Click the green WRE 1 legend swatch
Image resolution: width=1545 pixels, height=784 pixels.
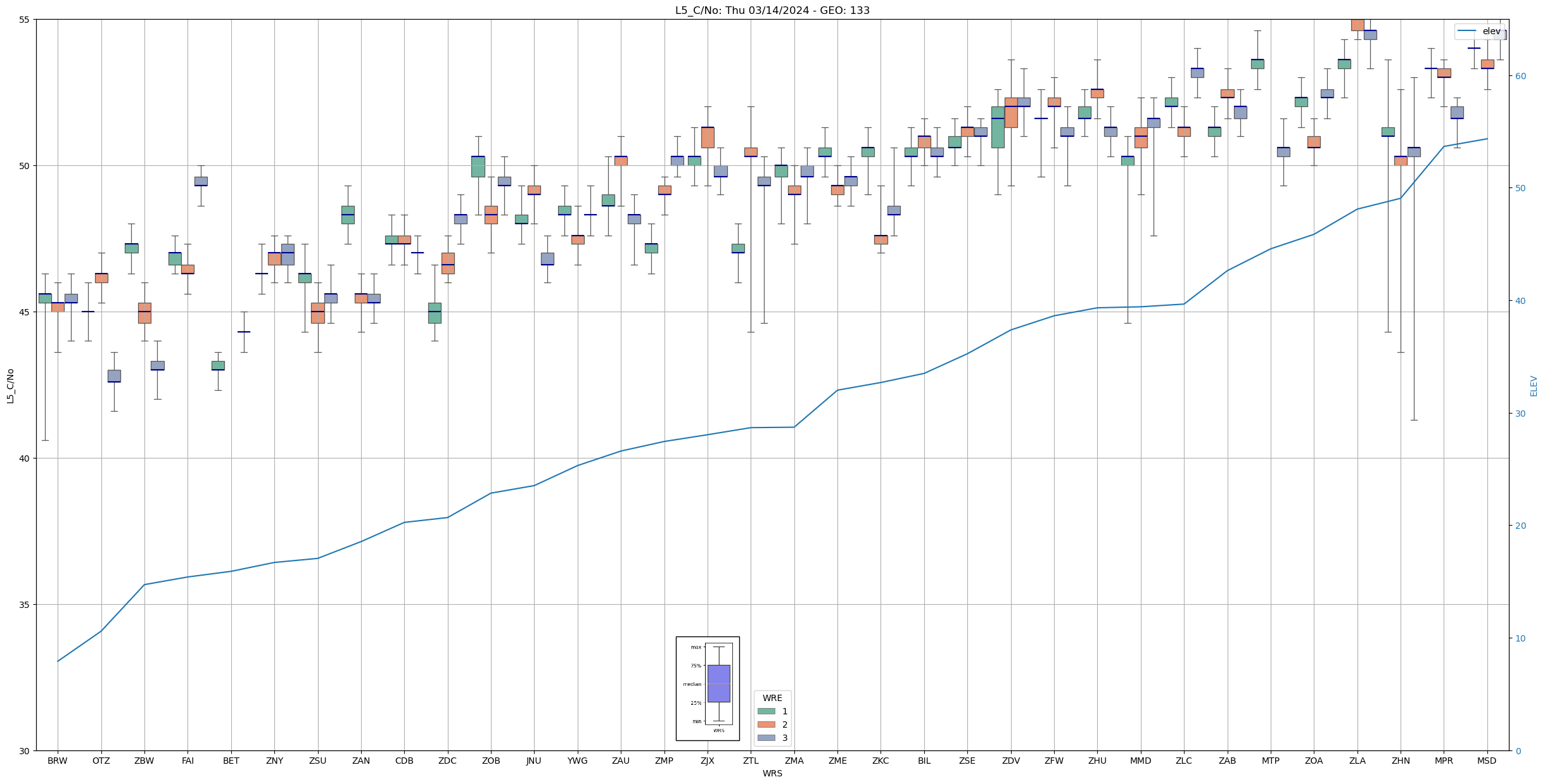pyautogui.click(x=766, y=711)
